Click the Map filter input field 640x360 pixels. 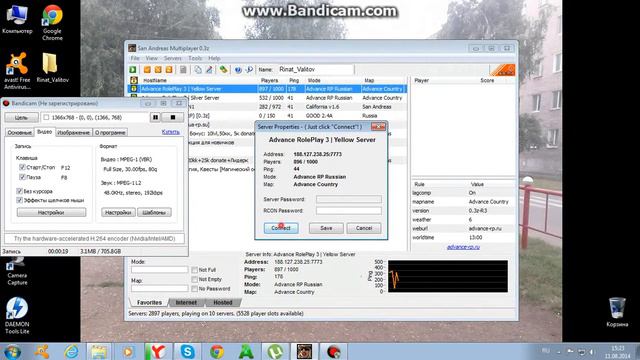coord(160,288)
